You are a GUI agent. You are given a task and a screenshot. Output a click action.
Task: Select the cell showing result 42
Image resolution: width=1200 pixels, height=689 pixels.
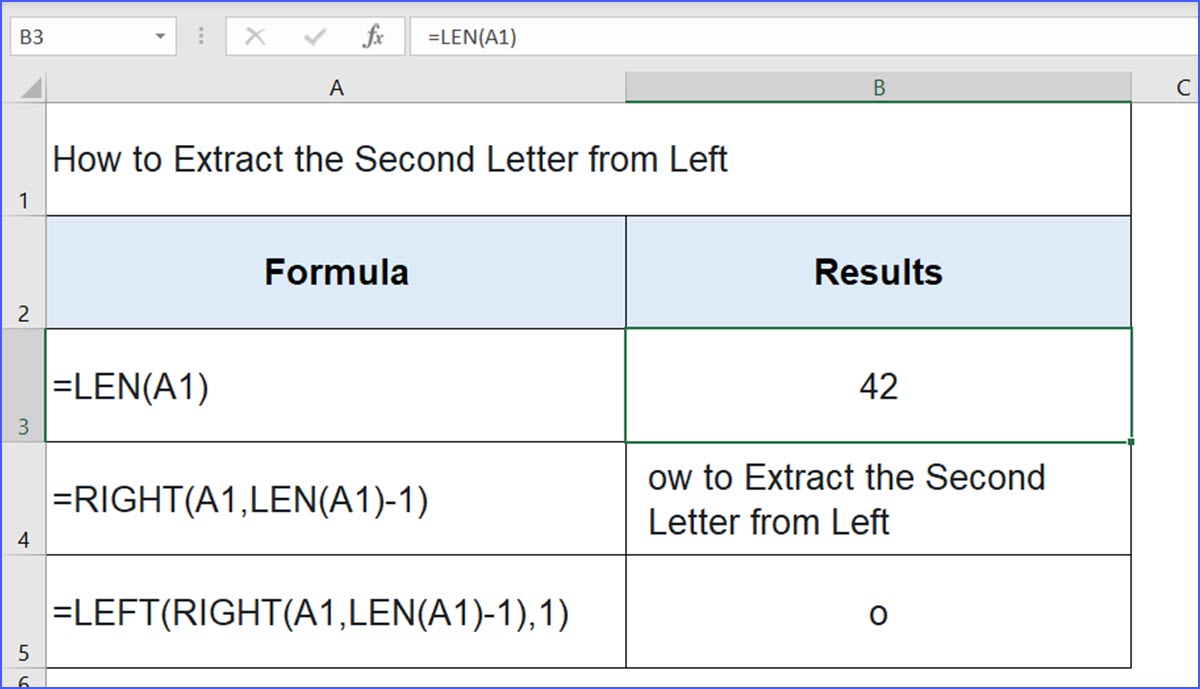pyautogui.click(x=878, y=387)
